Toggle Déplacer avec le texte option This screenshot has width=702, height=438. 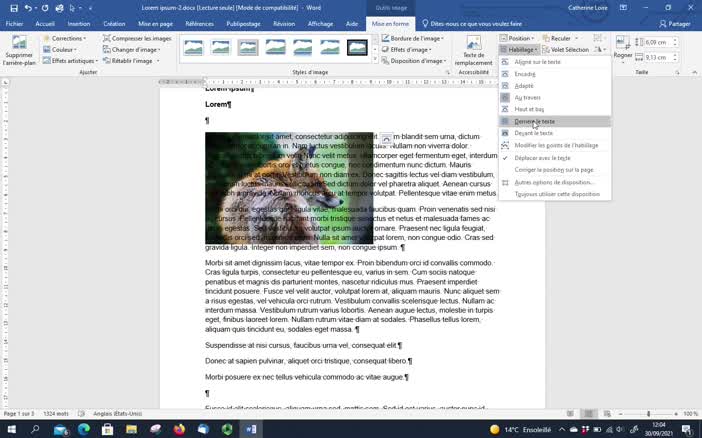542,158
